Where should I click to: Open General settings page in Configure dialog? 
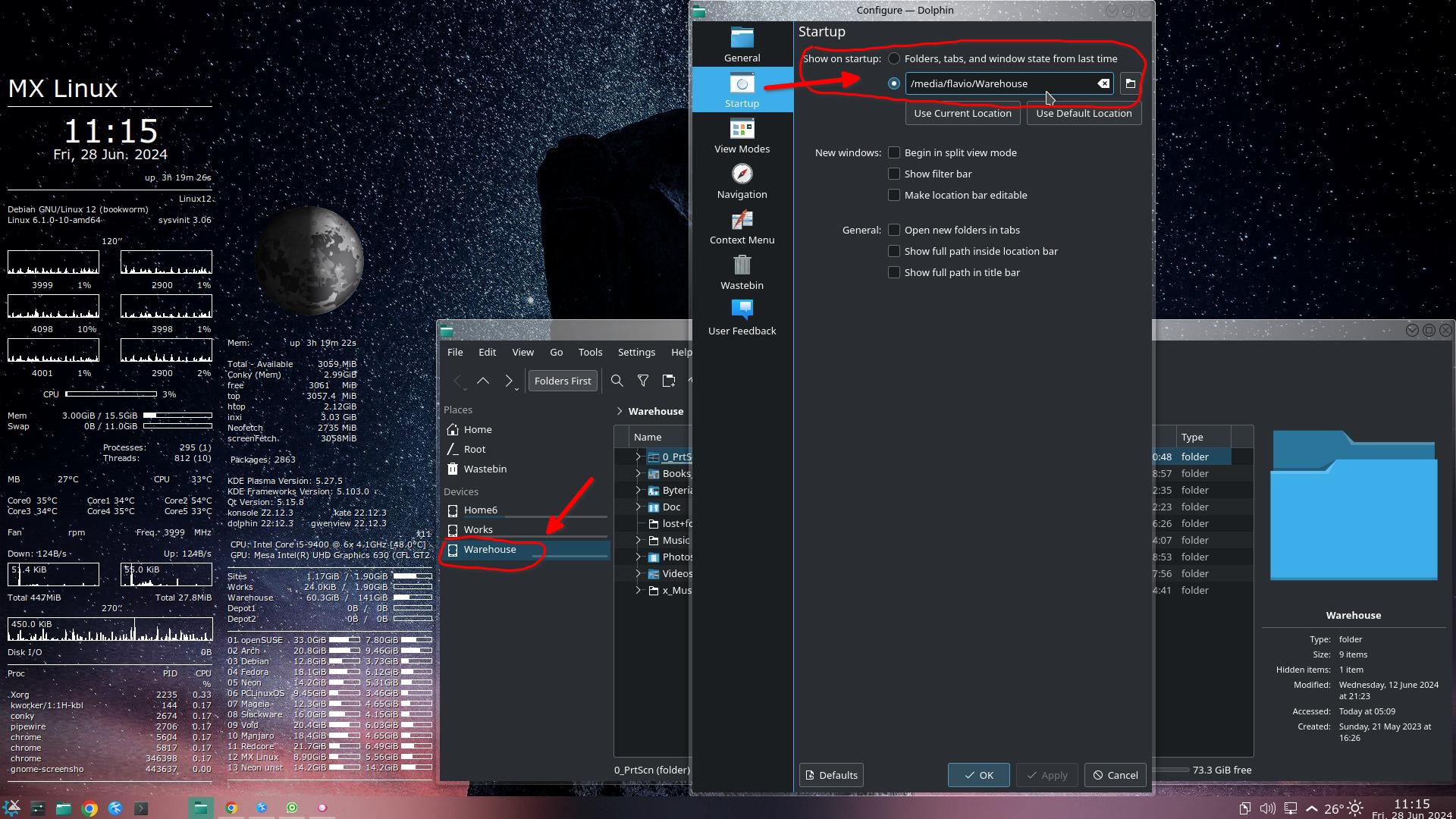coord(742,45)
